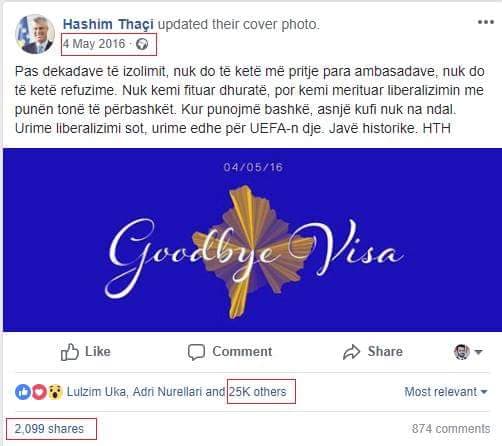
Task: Open the 4 May 2016 post timestamp
Action: [x=94, y=44]
